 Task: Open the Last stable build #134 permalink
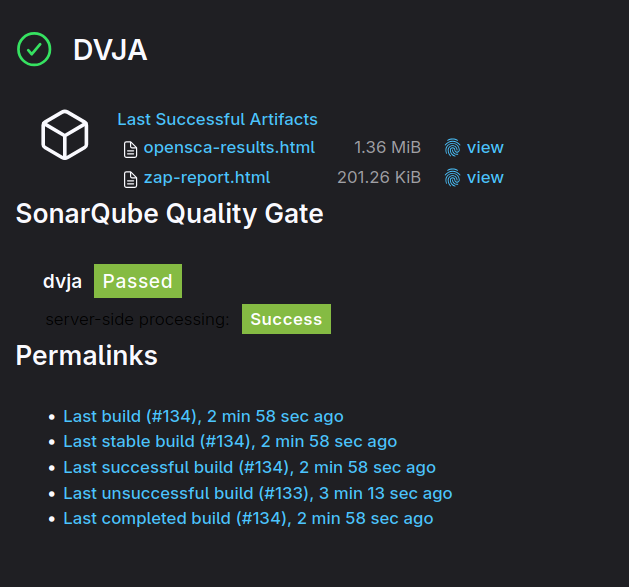coord(230,442)
